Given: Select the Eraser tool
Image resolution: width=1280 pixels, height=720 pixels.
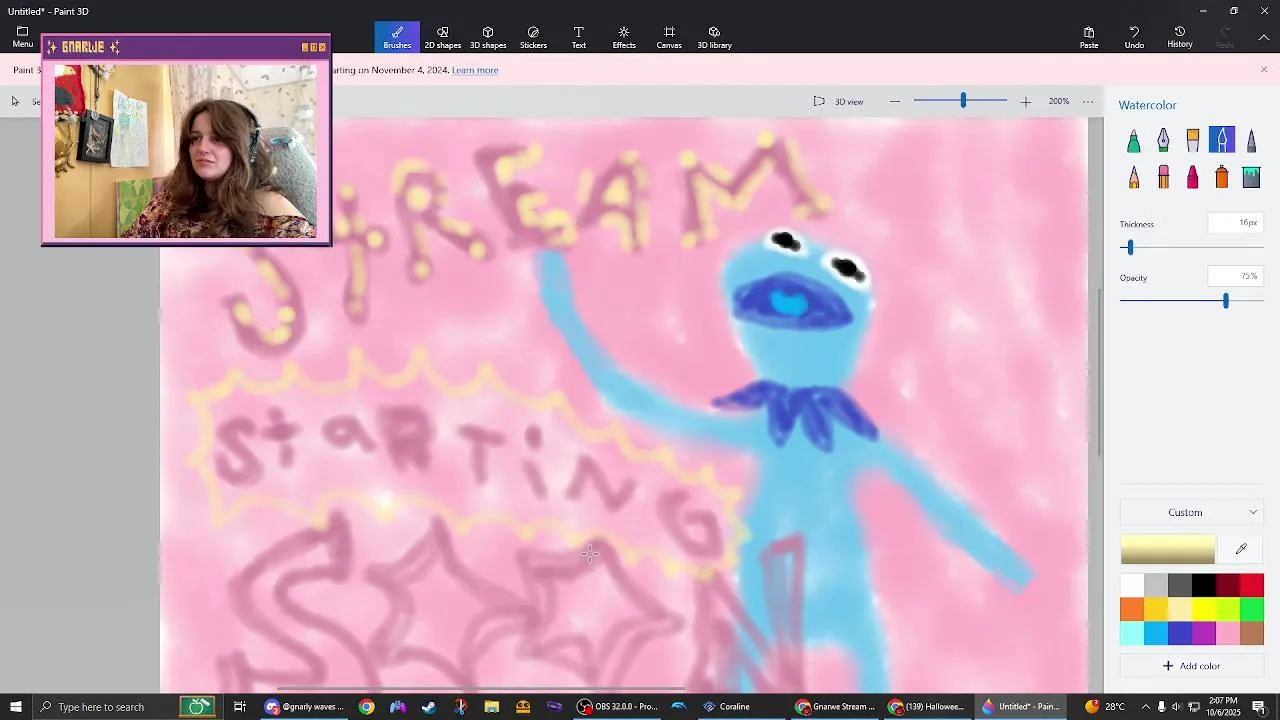Looking at the screenshot, I should click(x=1163, y=177).
